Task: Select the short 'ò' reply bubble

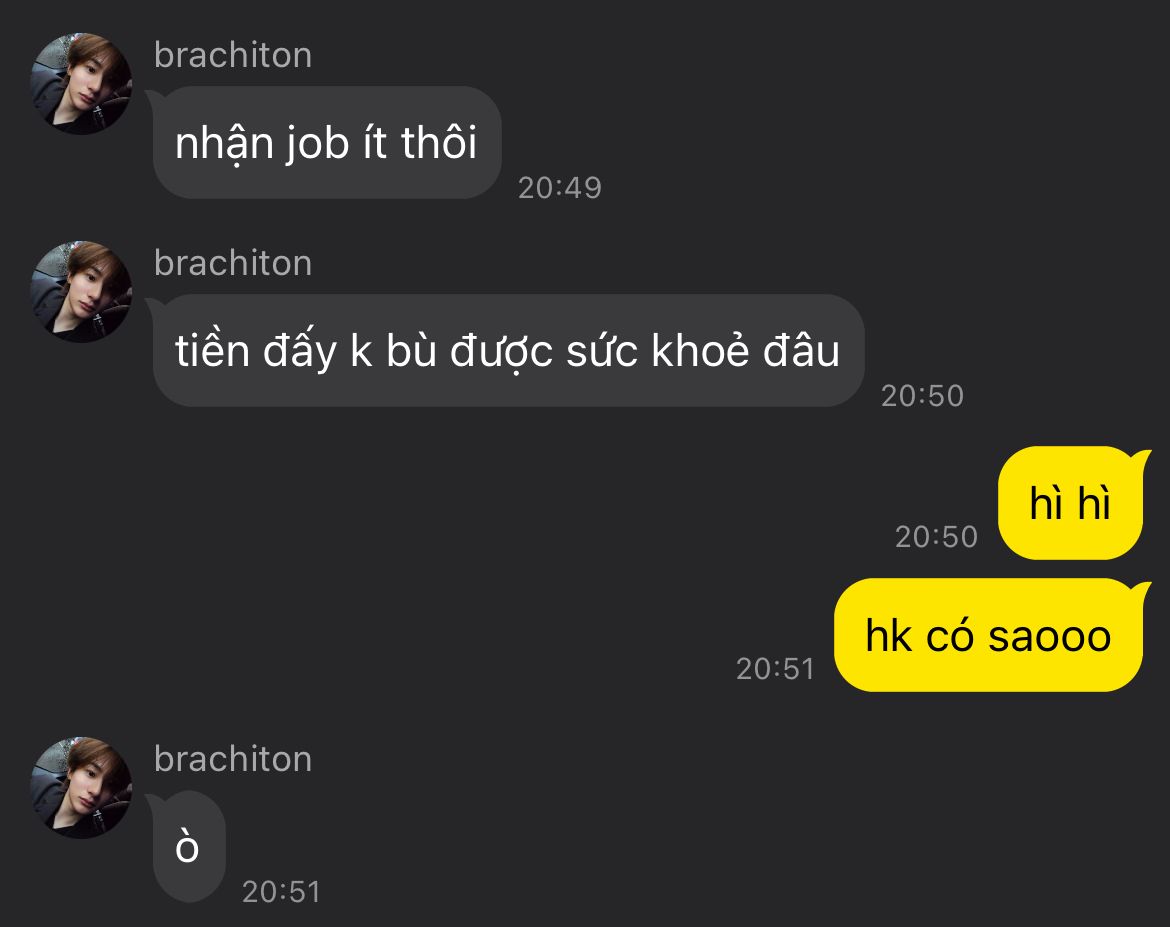Action: pos(188,847)
